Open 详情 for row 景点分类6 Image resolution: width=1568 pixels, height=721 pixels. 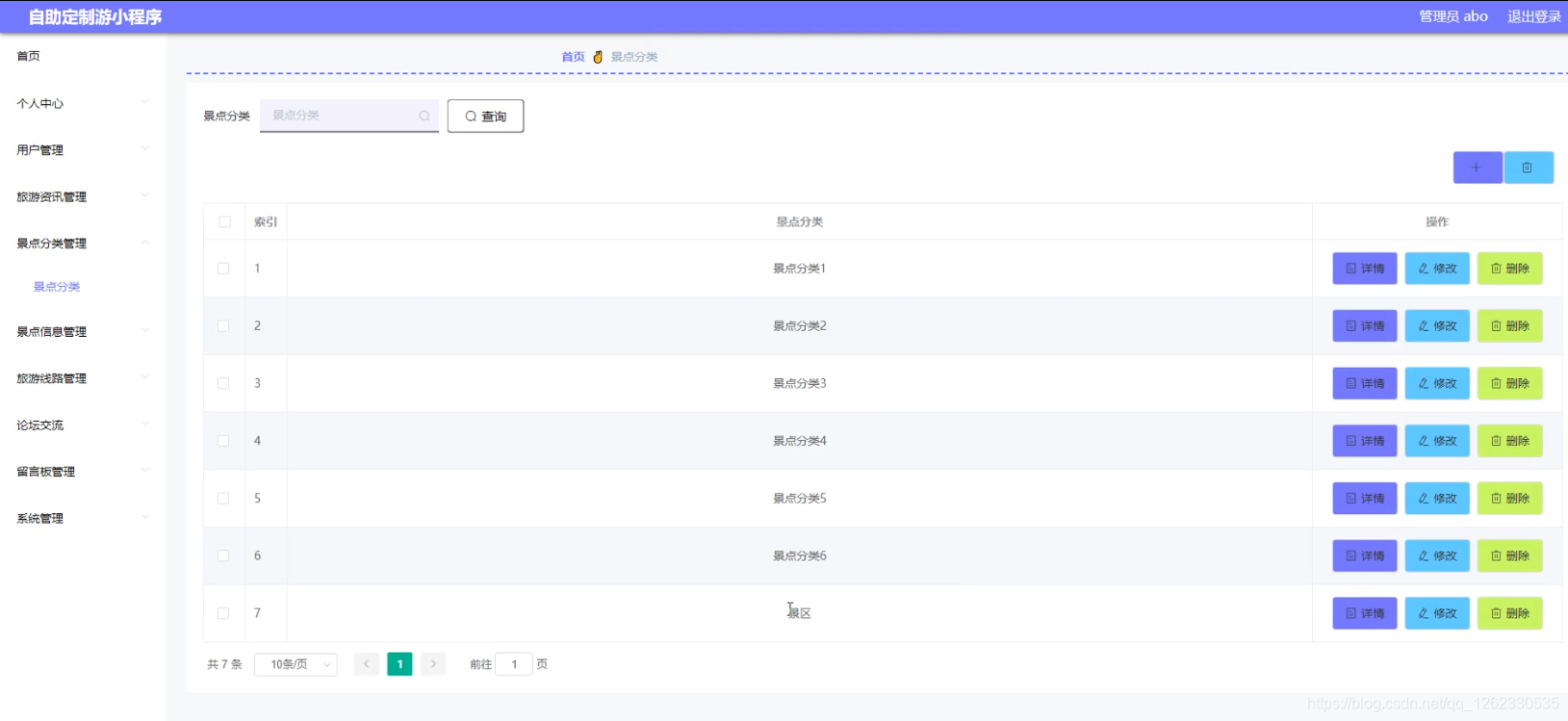1365,555
